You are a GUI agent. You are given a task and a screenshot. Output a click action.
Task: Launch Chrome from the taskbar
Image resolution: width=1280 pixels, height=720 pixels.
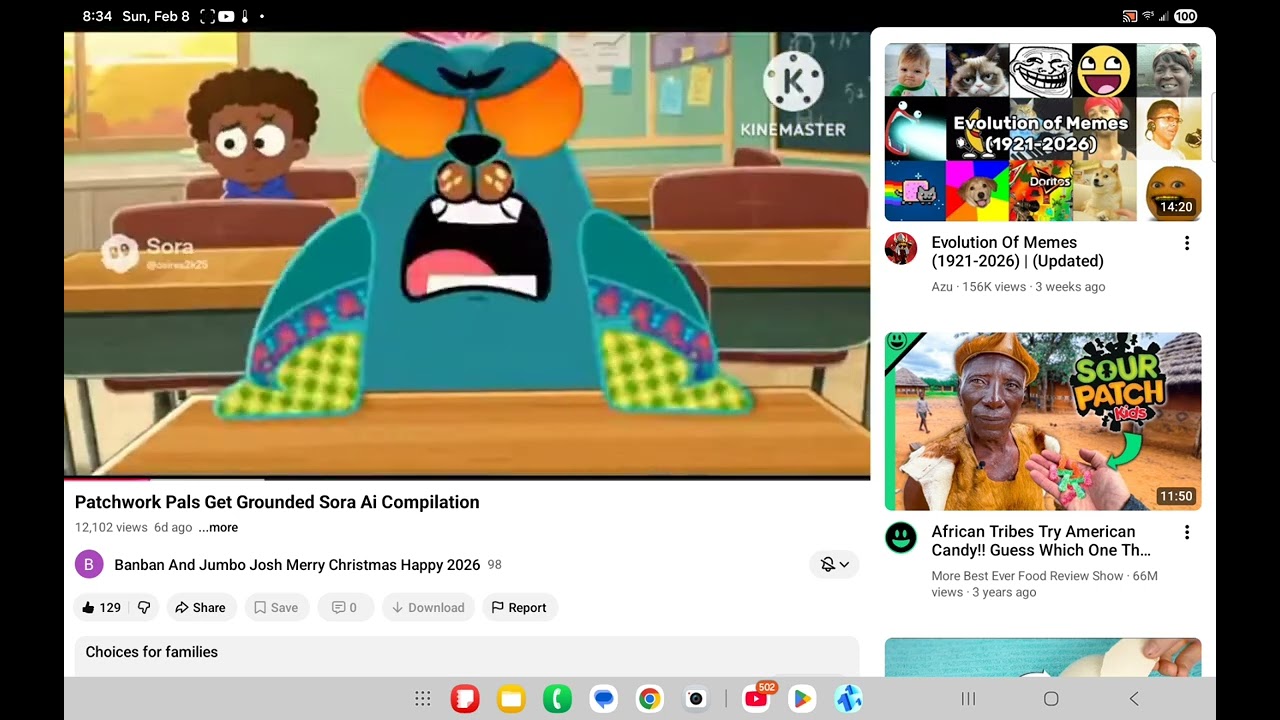[649, 699]
